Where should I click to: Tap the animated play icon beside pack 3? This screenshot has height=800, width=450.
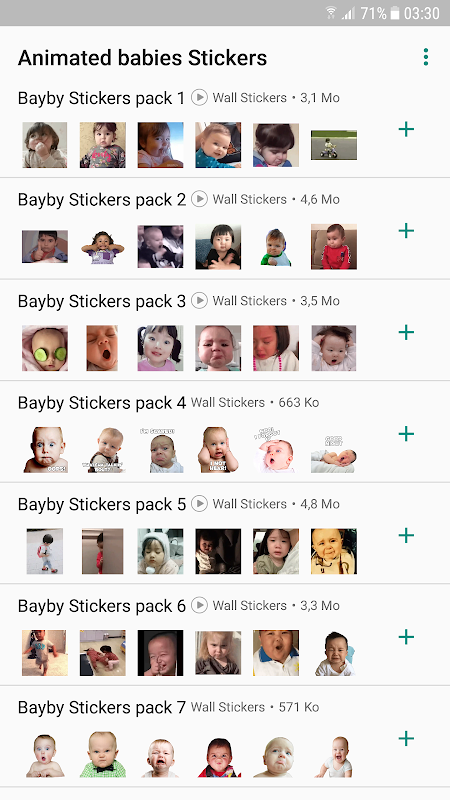coord(199,300)
